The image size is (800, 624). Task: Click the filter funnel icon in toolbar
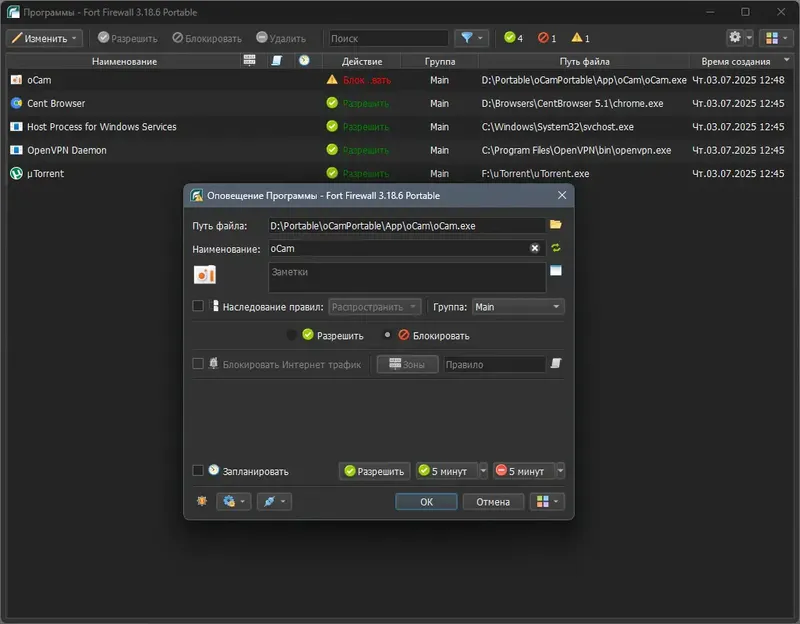click(466, 38)
